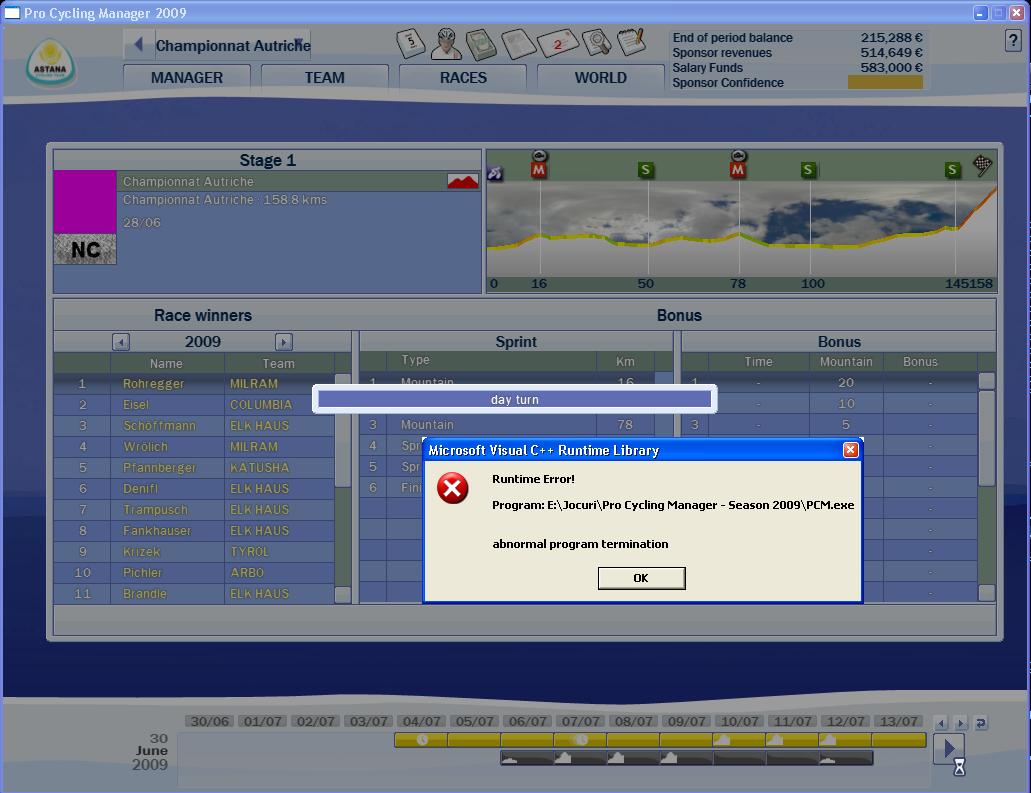Select the 10/07 date on the timeline
Viewport: 1031px width, 793px height.
point(739,721)
